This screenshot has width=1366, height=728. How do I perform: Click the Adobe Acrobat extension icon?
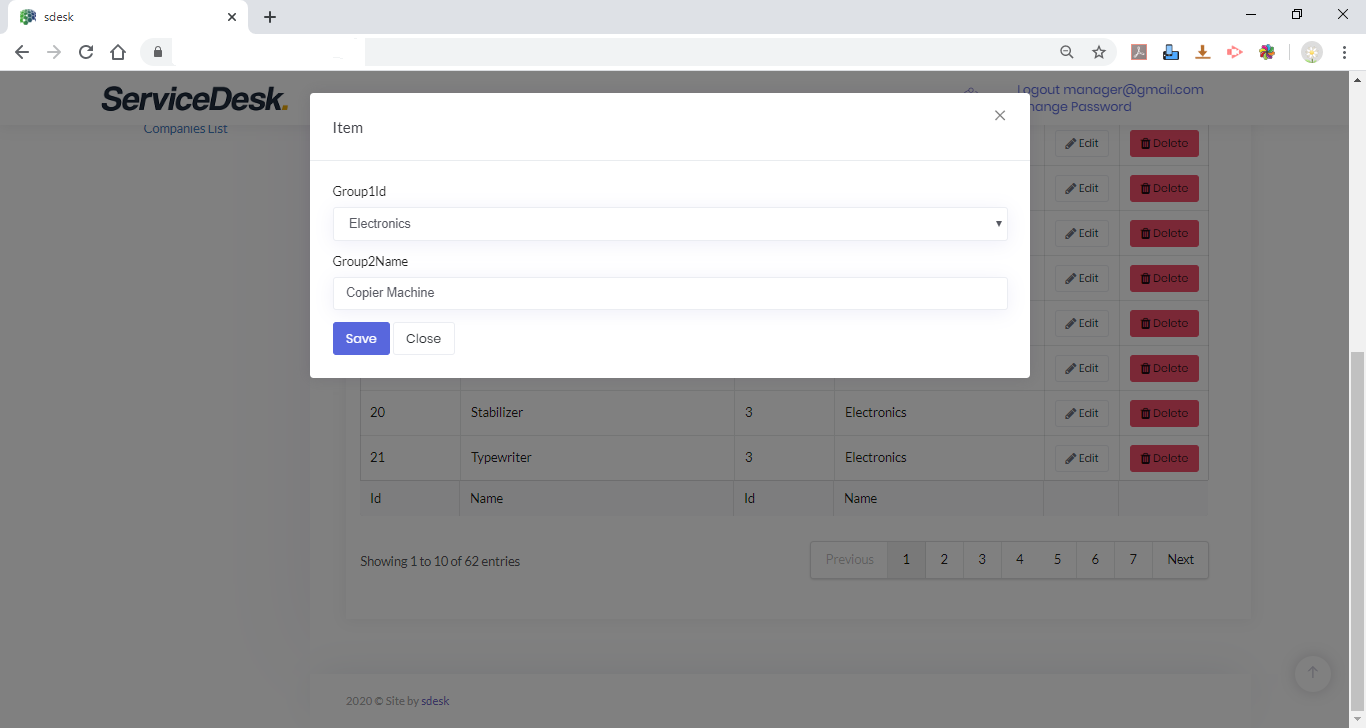[1138, 52]
